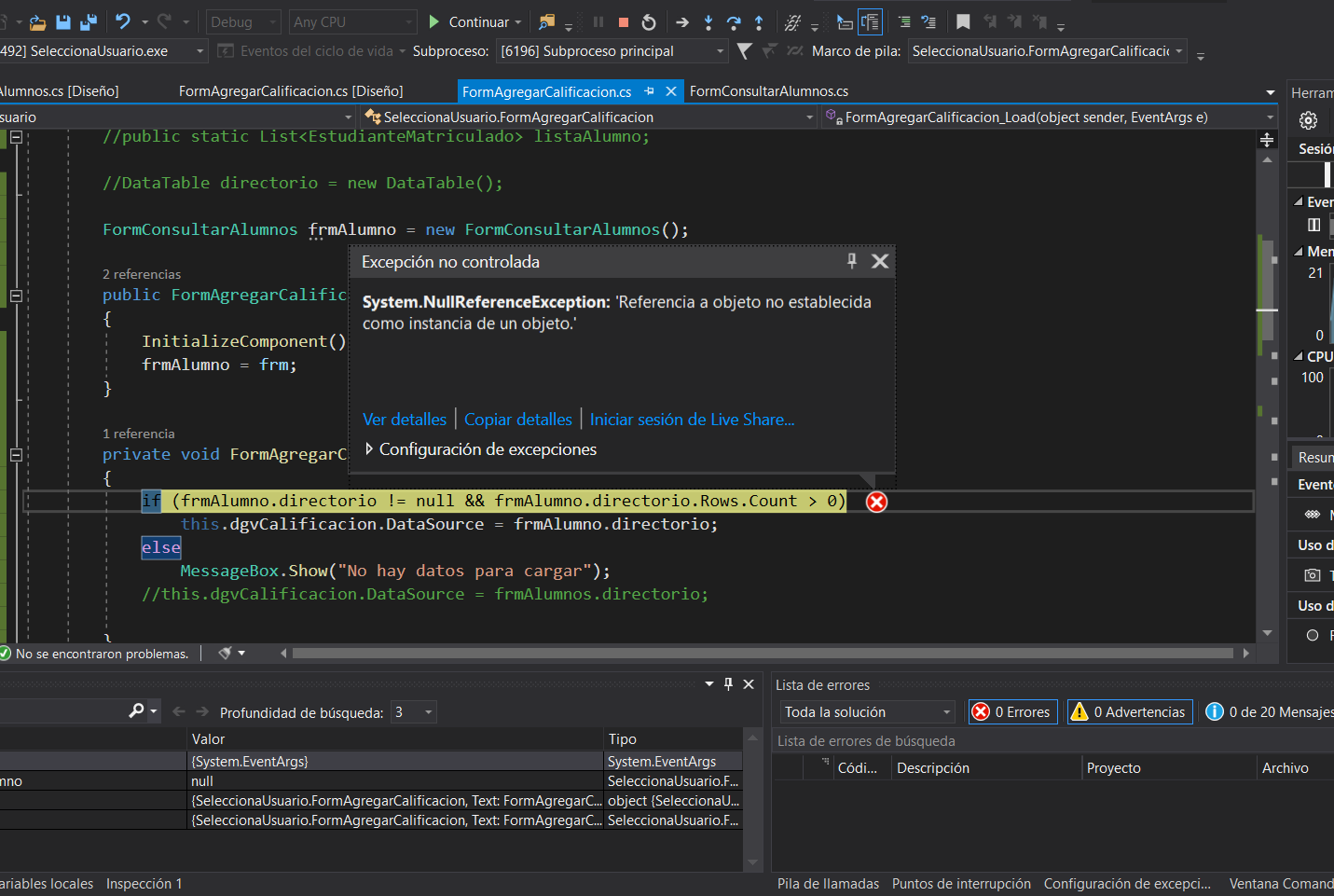Pin the locals panel
The height and width of the screenshot is (896, 1334).
728,683
